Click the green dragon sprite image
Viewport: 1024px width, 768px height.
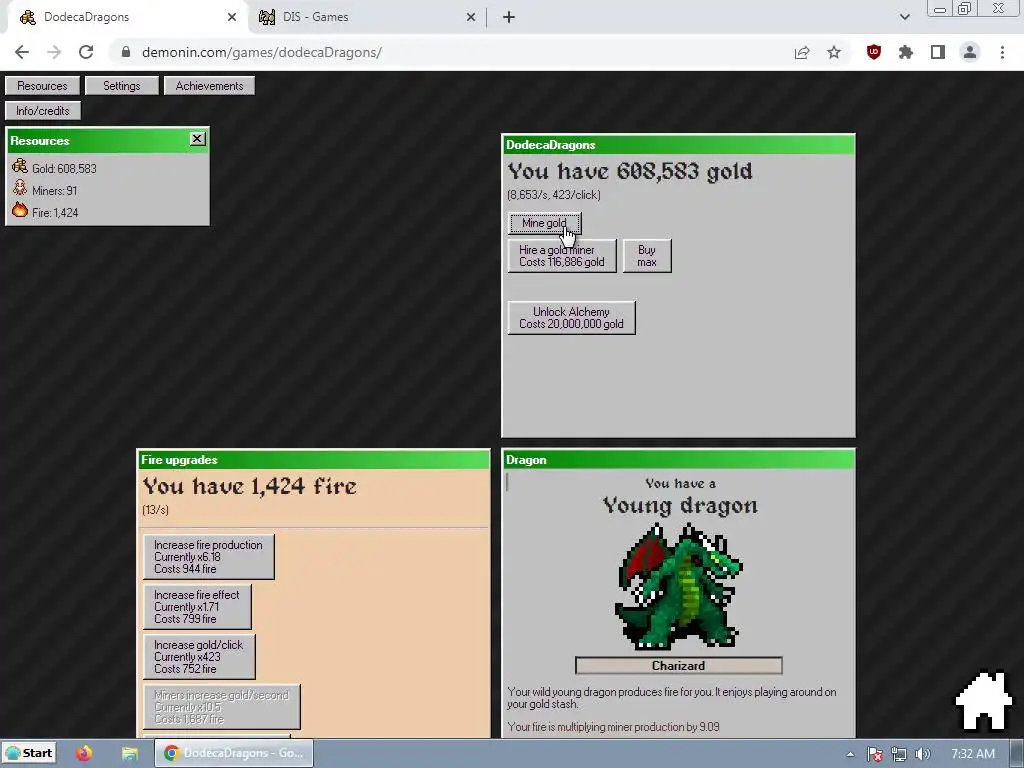coord(678,586)
